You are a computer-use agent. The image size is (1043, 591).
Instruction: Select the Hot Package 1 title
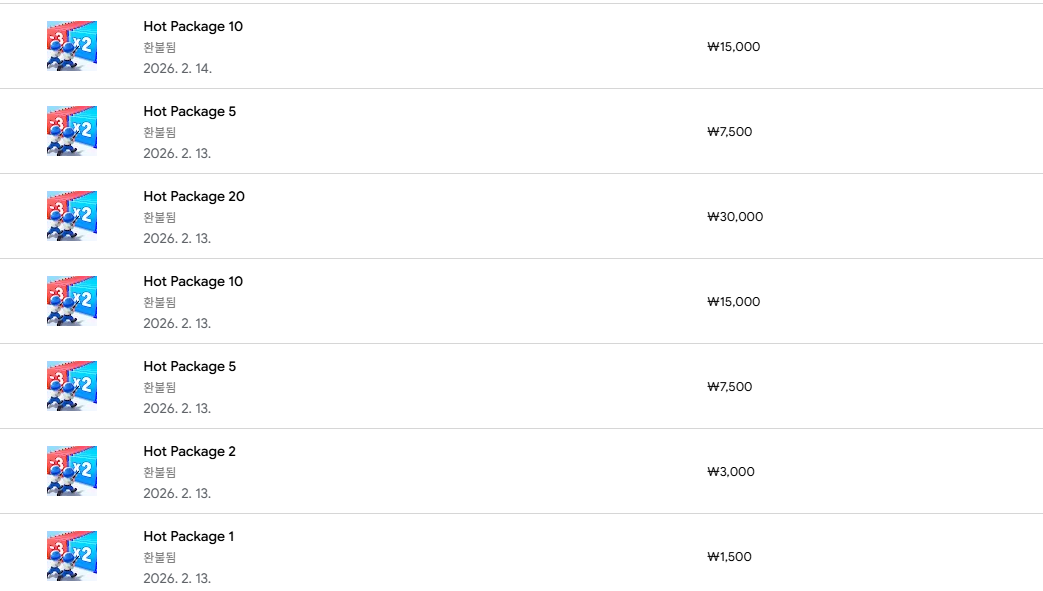(189, 536)
